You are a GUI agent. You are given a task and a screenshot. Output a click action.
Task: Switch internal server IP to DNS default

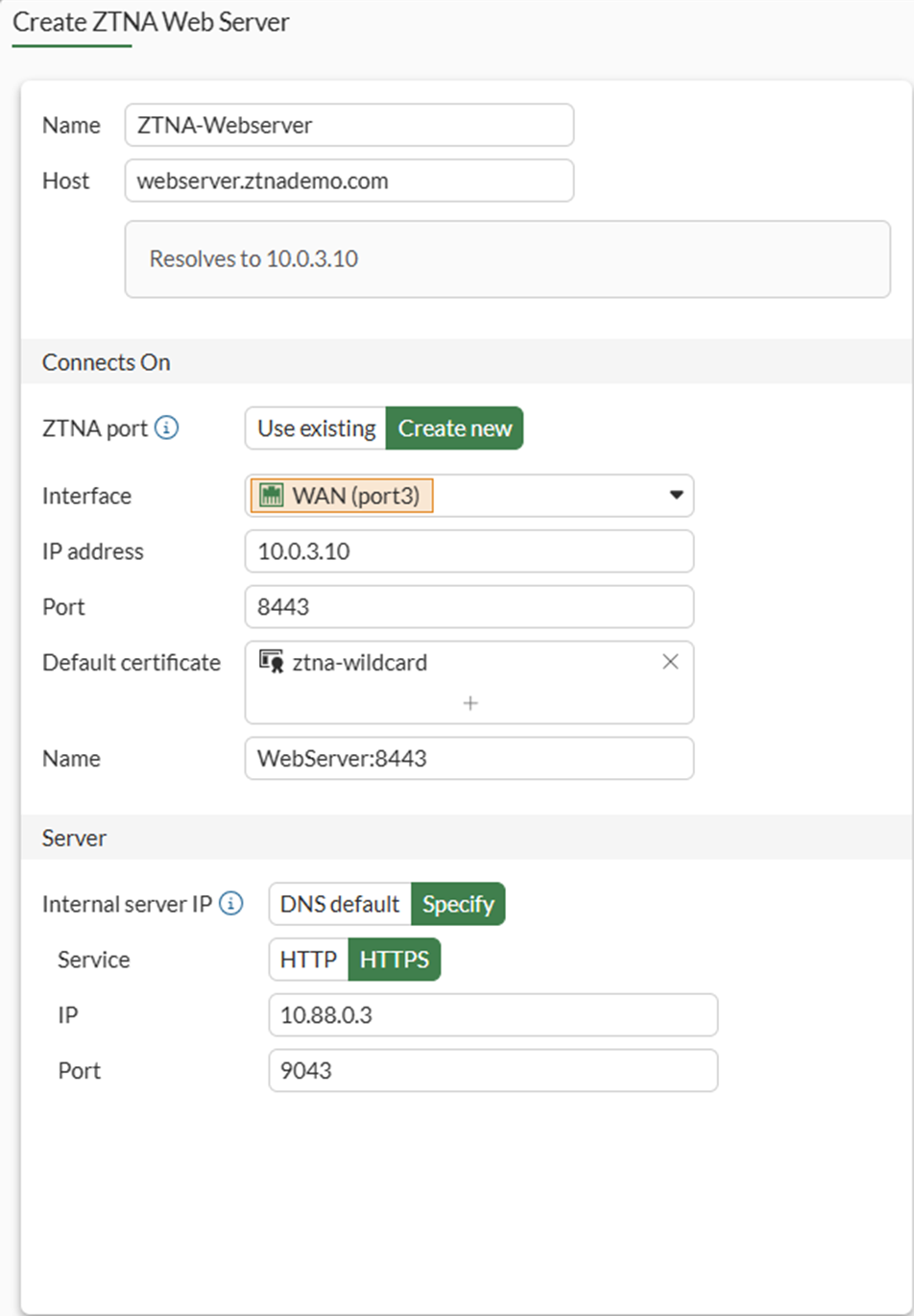coord(340,904)
